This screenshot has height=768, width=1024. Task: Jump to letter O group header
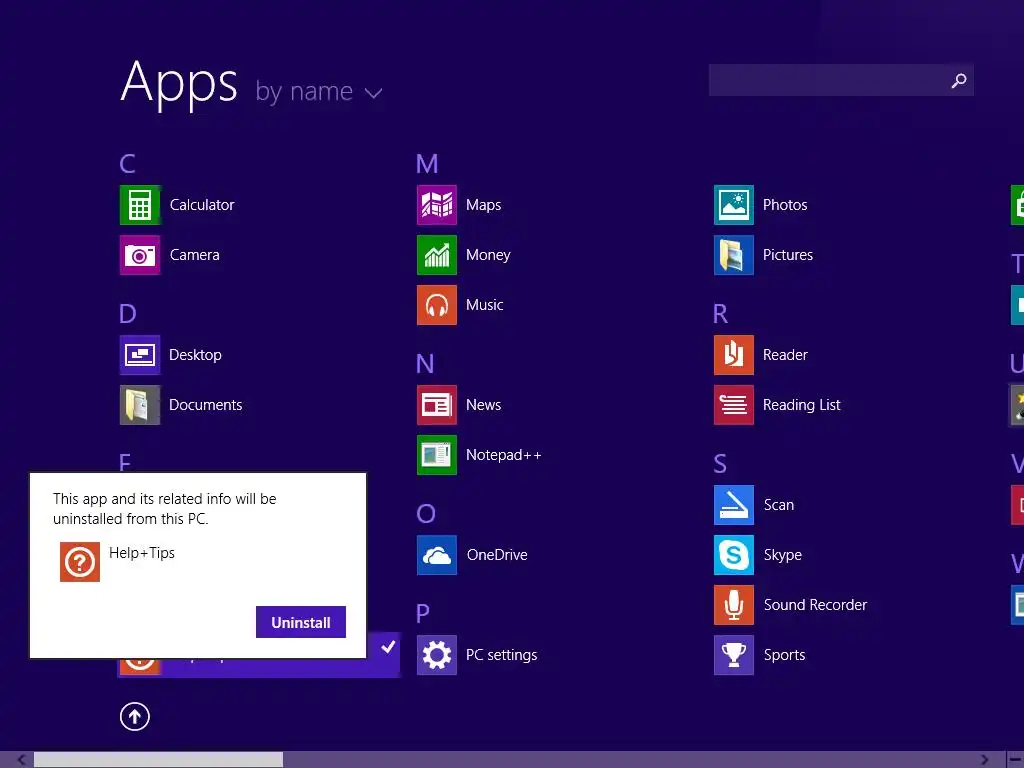pyautogui.click(x=426, y=514)
